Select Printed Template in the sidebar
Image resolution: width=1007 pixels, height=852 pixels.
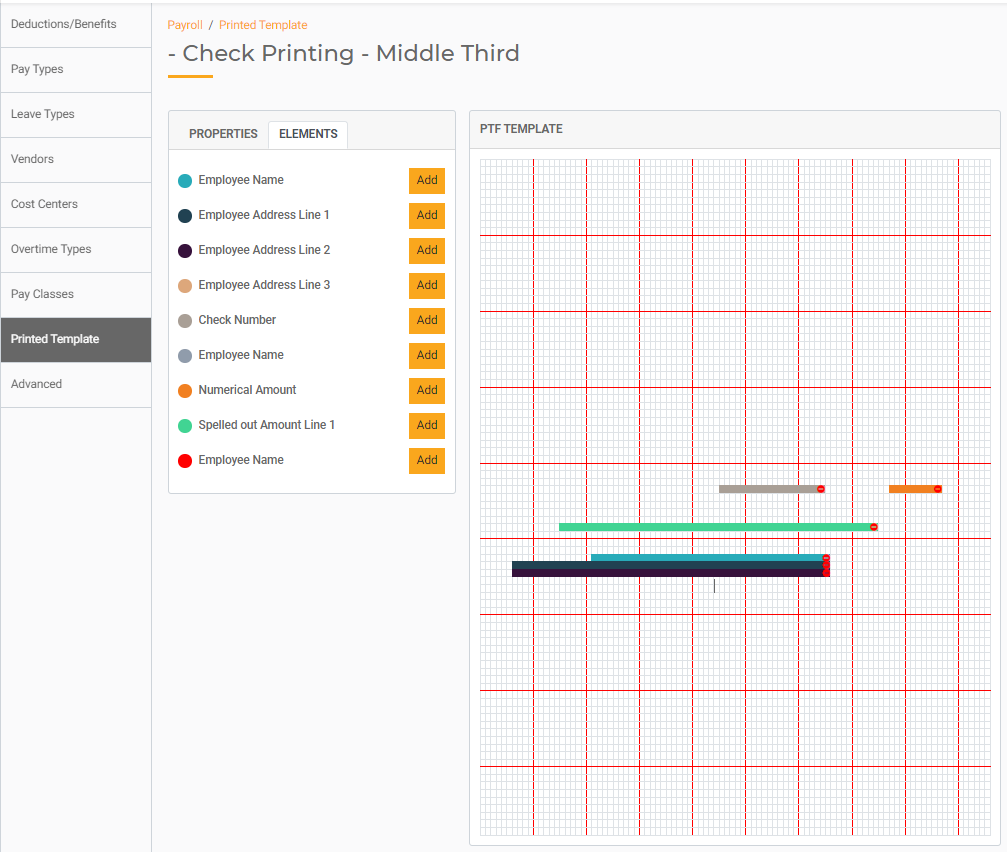[76, 339]
